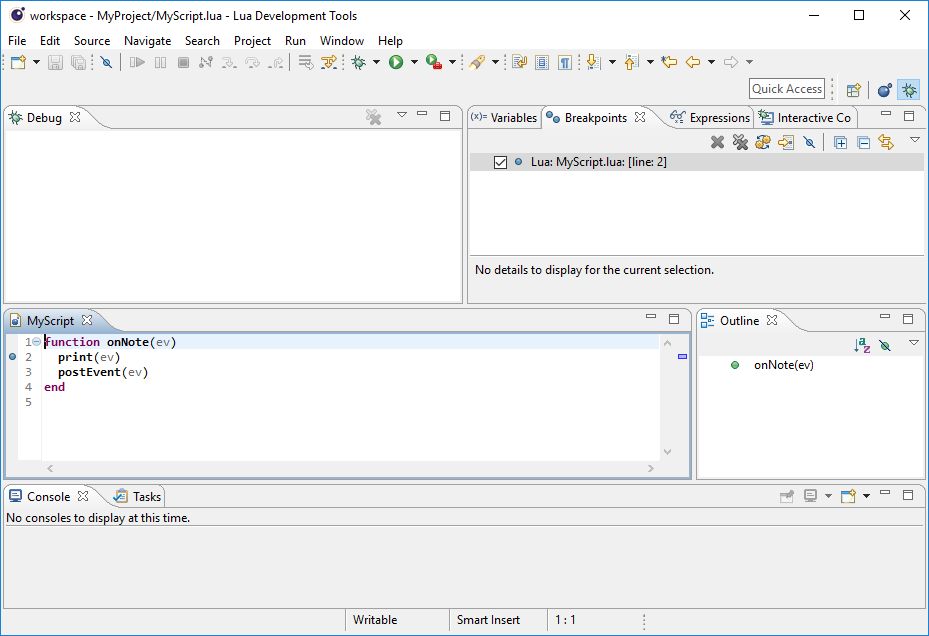Select onNote(ev) in the Outline
This screenshot has width=929, height=636.
click(783, 365)
